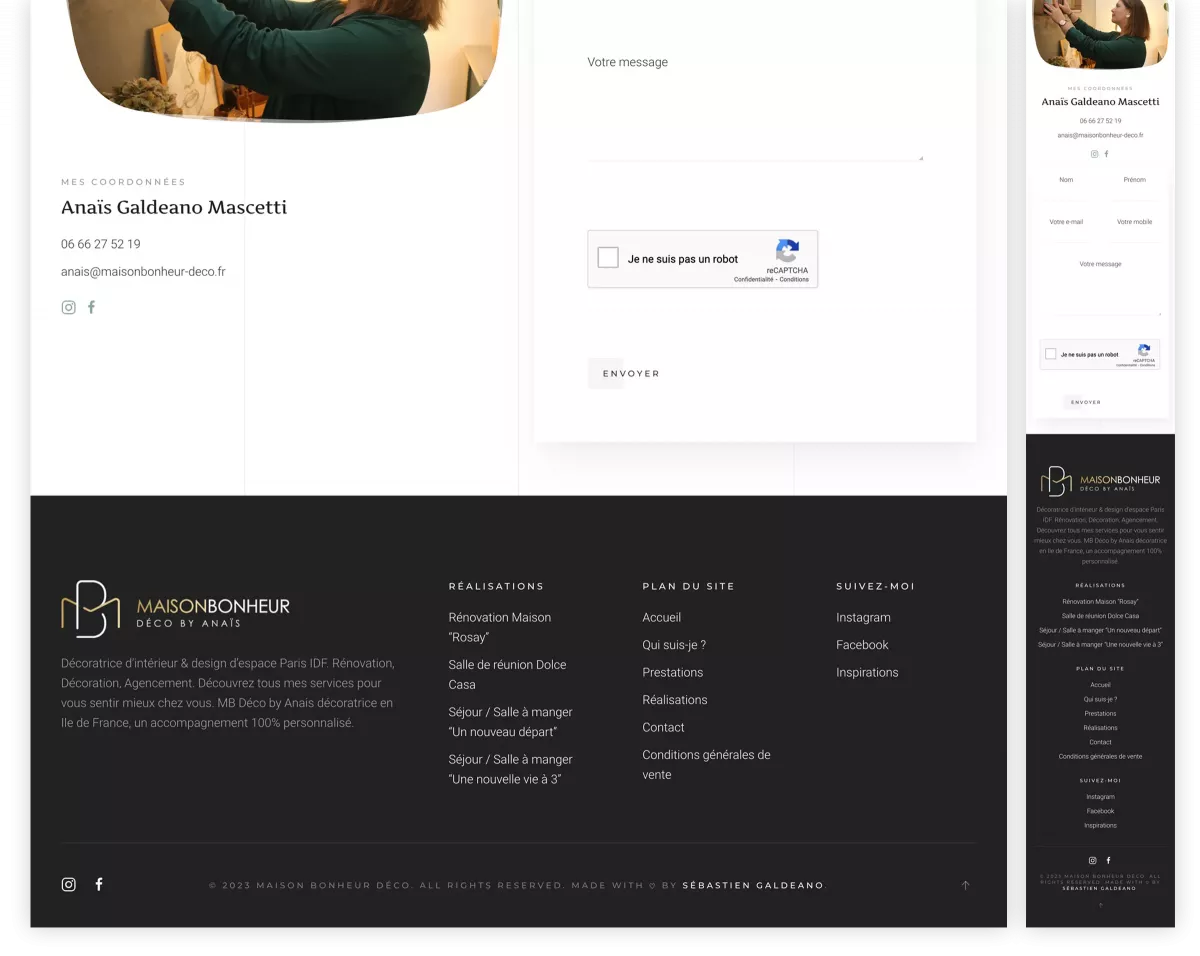Click desktop email anais@maisonbonheur-deco.fr

143,271
